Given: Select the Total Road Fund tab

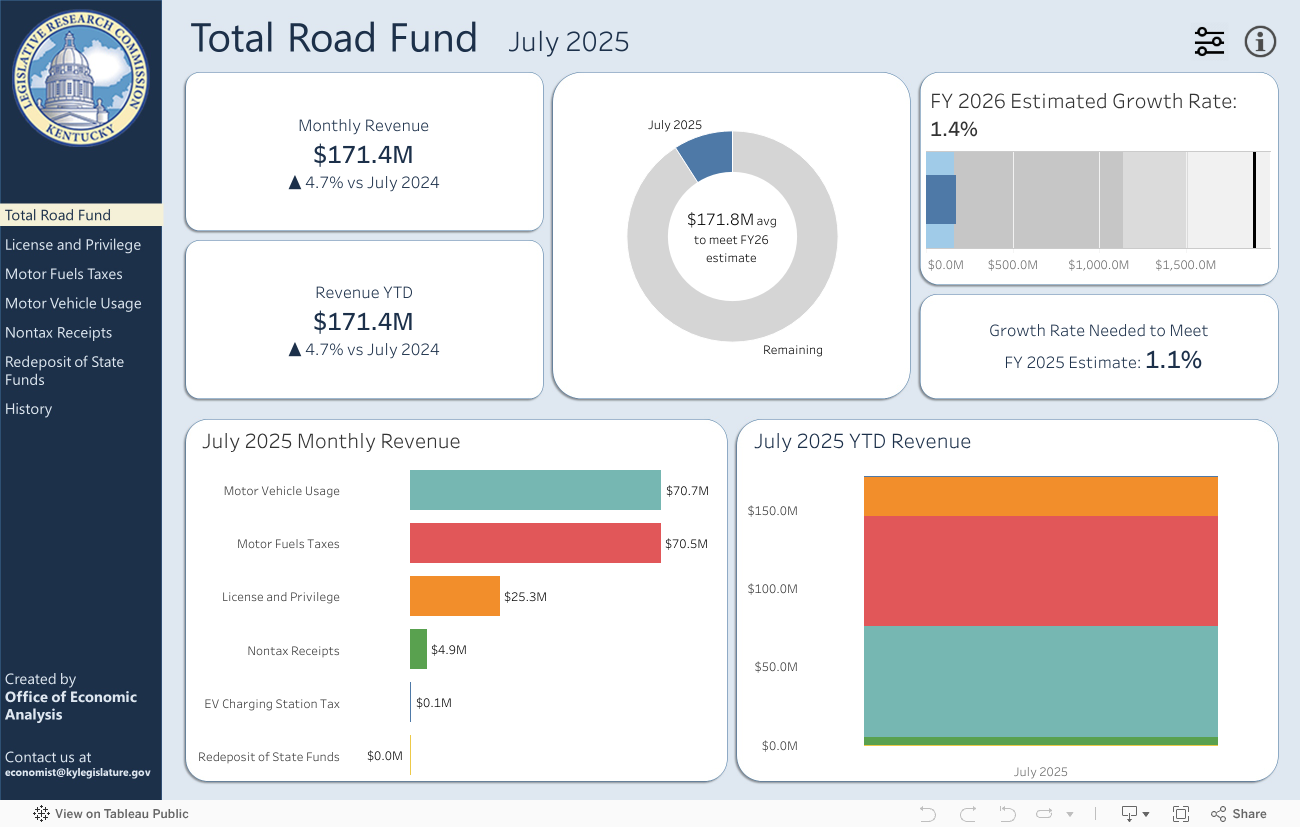Looking at the screenshot, I should tap(58, 215).
